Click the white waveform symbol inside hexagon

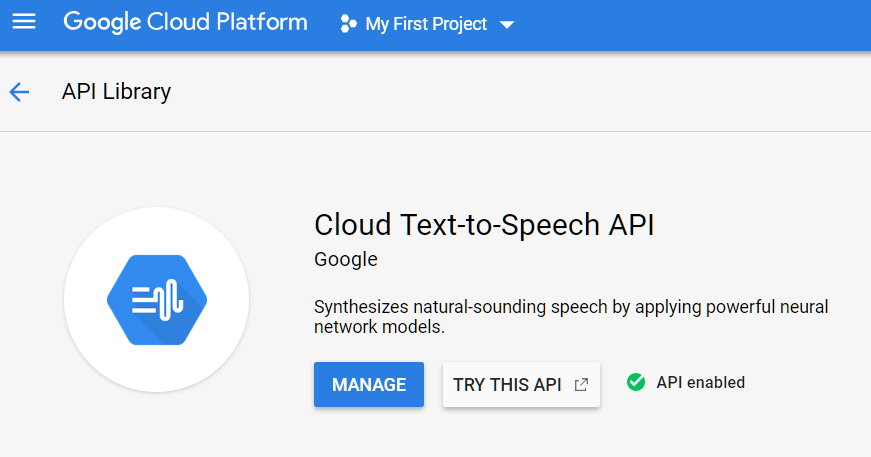pyautogui.click(x=157, y=300)
